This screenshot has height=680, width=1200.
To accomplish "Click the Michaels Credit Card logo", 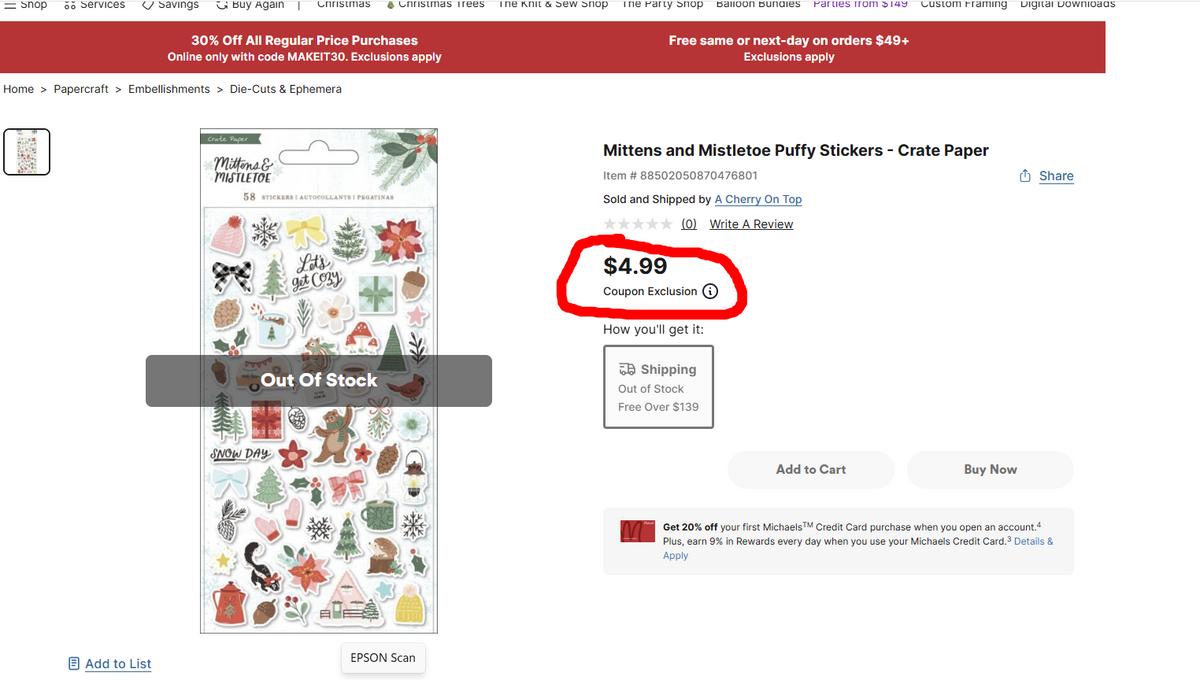I will [x=637, y=531].
